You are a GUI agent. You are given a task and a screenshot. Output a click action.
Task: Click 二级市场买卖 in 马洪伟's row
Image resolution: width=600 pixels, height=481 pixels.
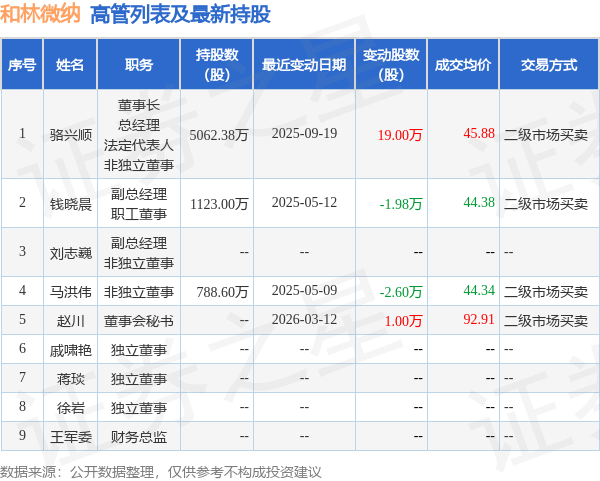546,292
